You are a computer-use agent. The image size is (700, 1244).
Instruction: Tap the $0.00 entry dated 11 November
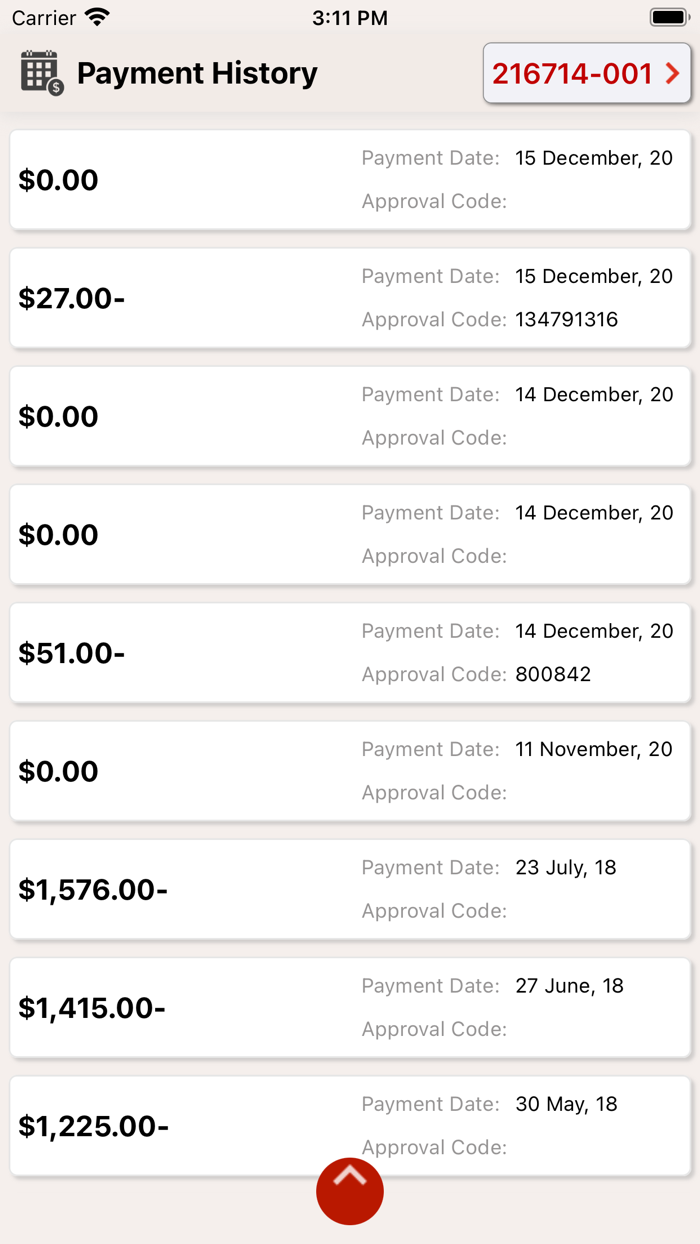coord(350,771)
